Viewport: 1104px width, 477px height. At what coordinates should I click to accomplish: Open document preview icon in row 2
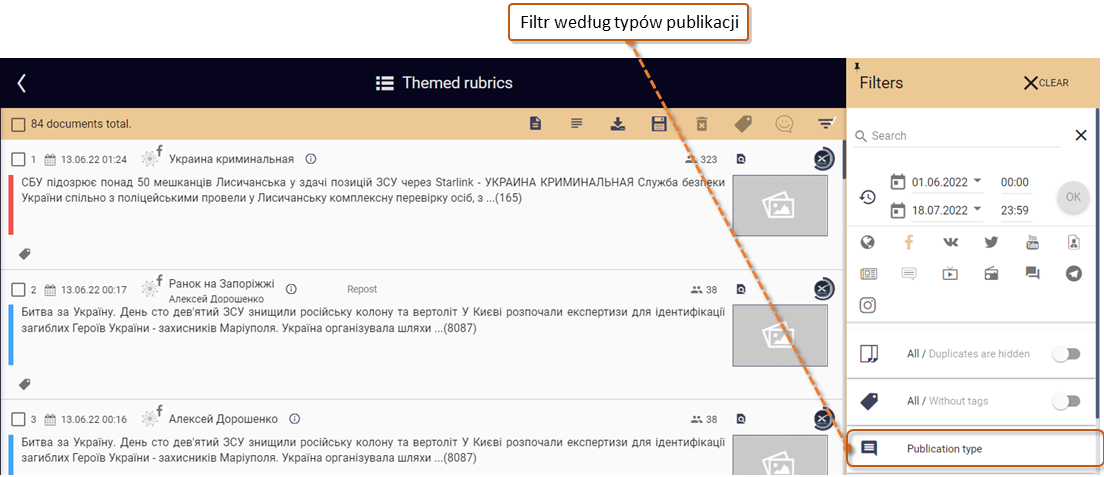tap(741, 289)
